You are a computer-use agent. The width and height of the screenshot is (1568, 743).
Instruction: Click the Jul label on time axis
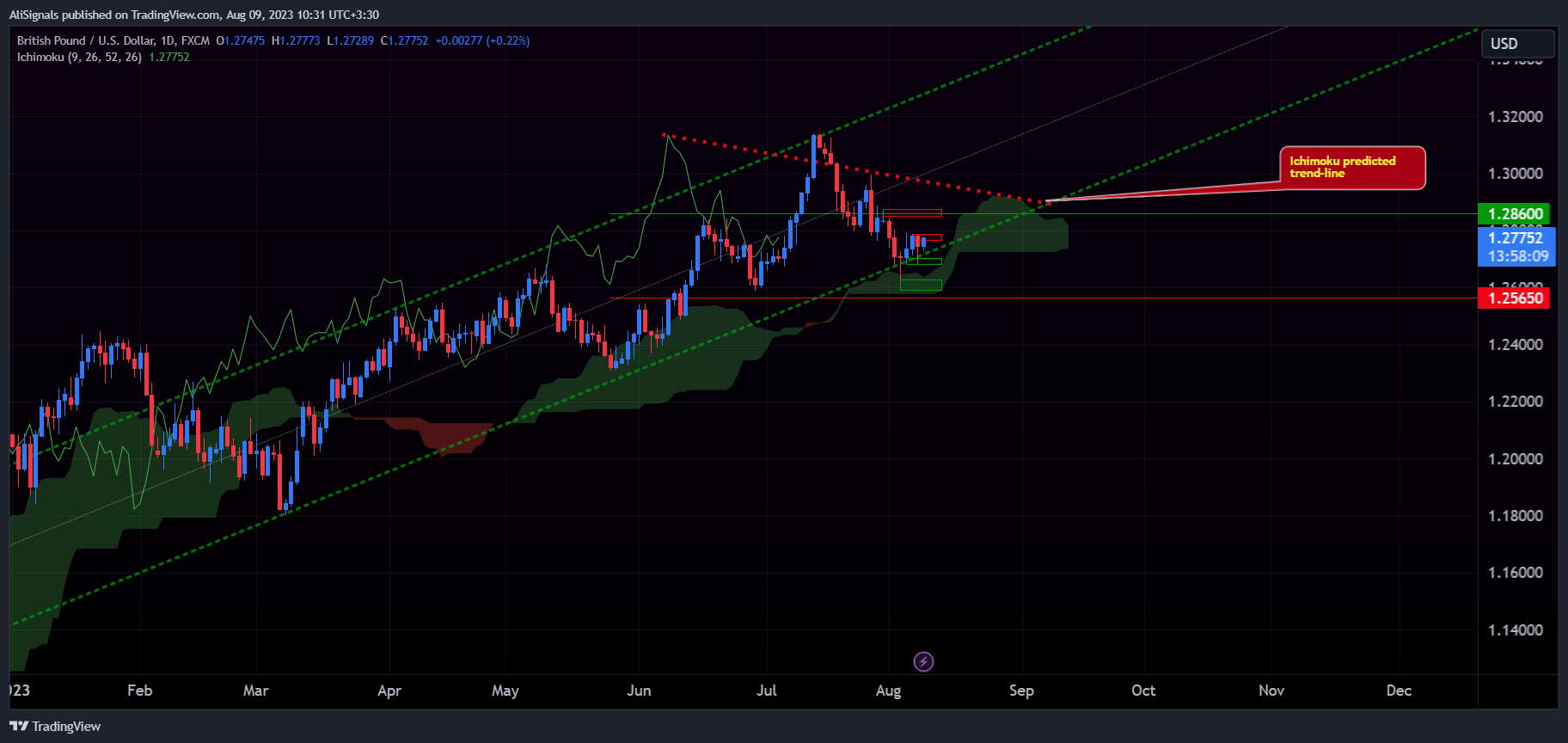[766, 691]
